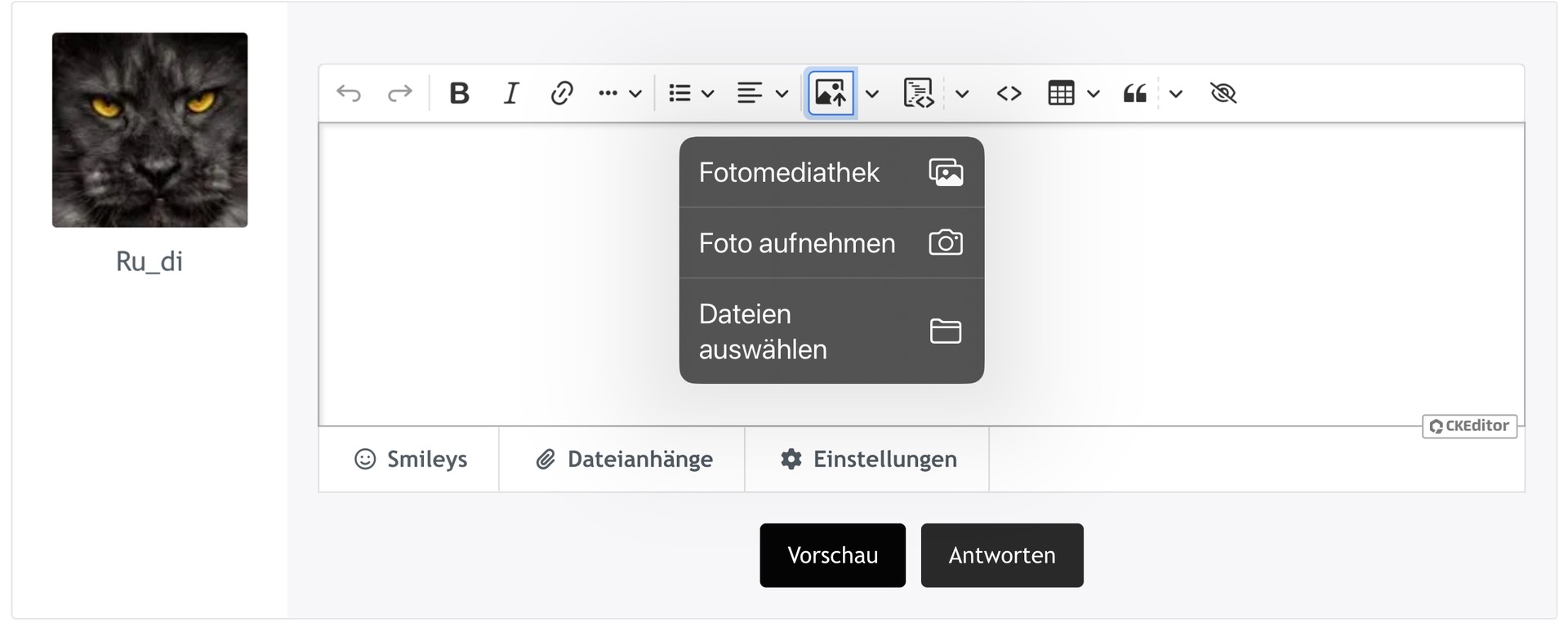Click the insert table icon
Viewport: 1568px width, 623px height.
pos(1061,94)
